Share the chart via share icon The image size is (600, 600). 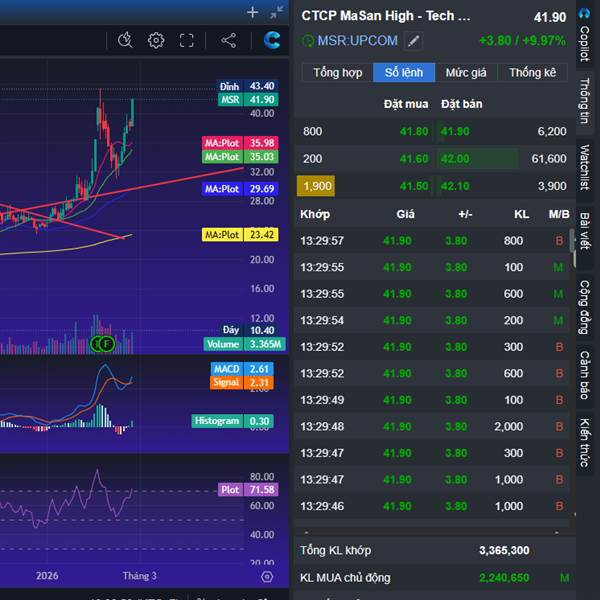click(228, 40)
